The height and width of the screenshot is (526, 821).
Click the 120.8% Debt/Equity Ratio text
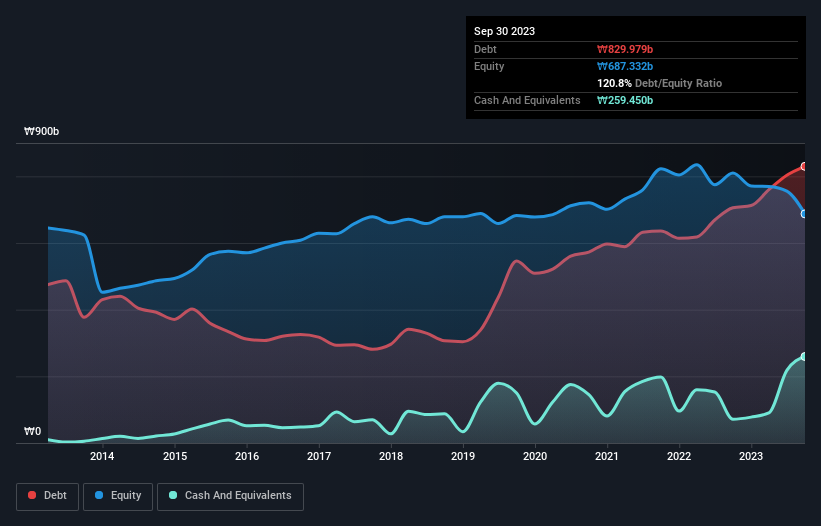pyautogui.click(x=659, y=83)
